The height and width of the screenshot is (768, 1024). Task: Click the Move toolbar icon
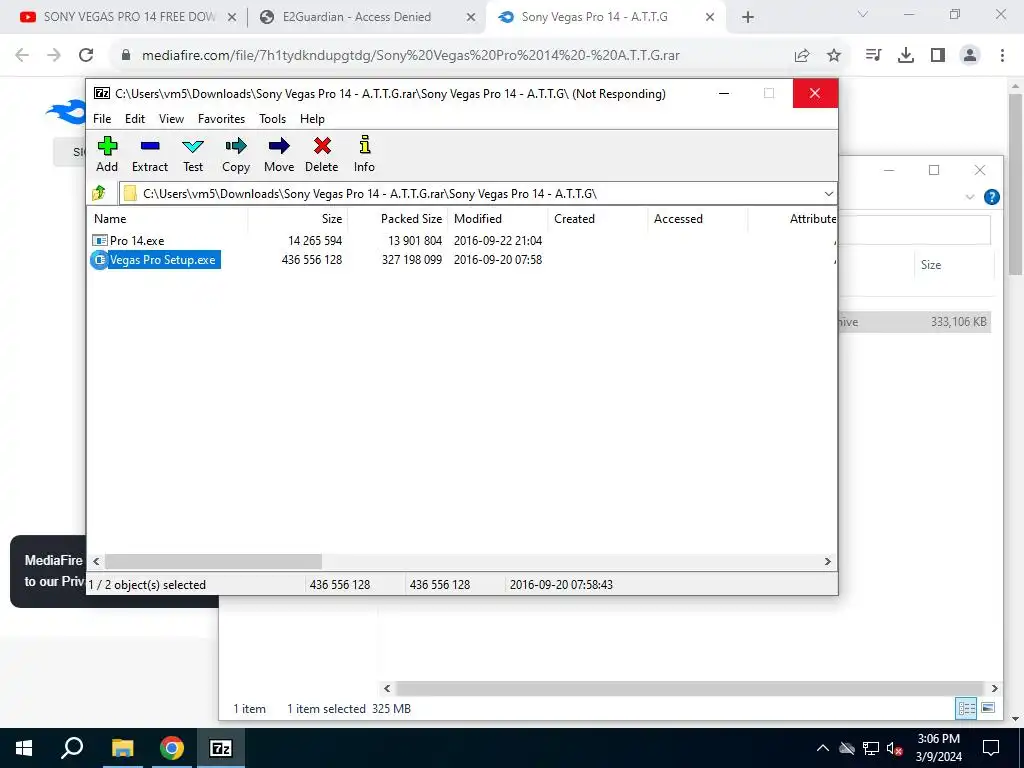(279, 155)
